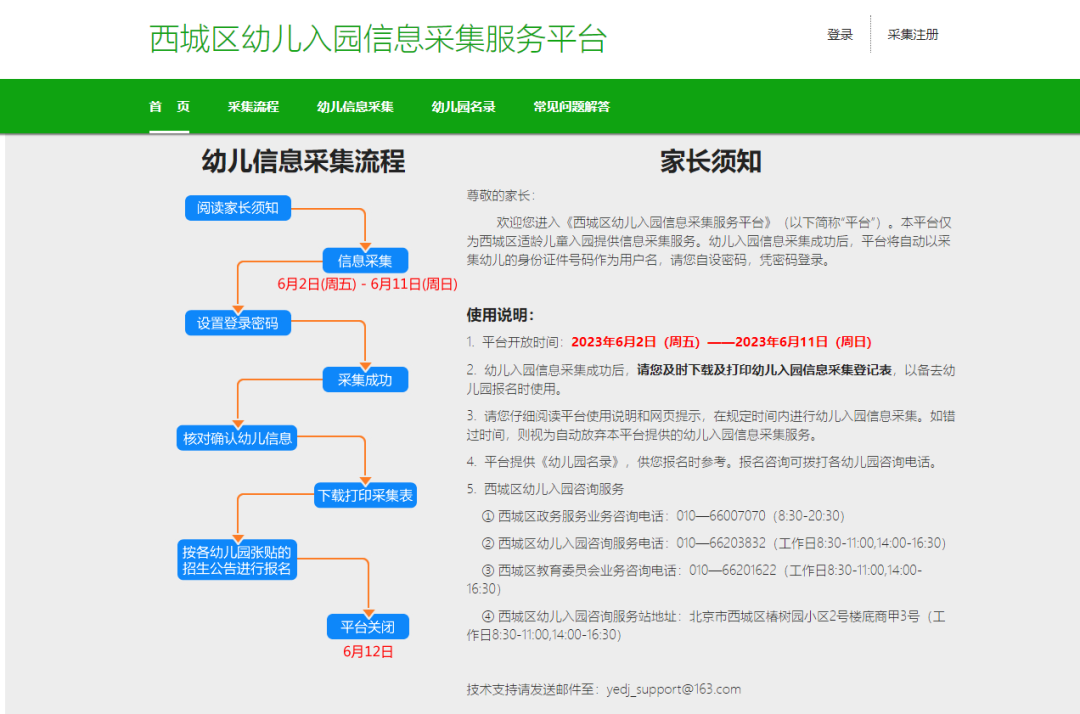This screenshot has width=1080, height=714.
Task: Click the 家长须知 heading
Action: tap(711, 161)
